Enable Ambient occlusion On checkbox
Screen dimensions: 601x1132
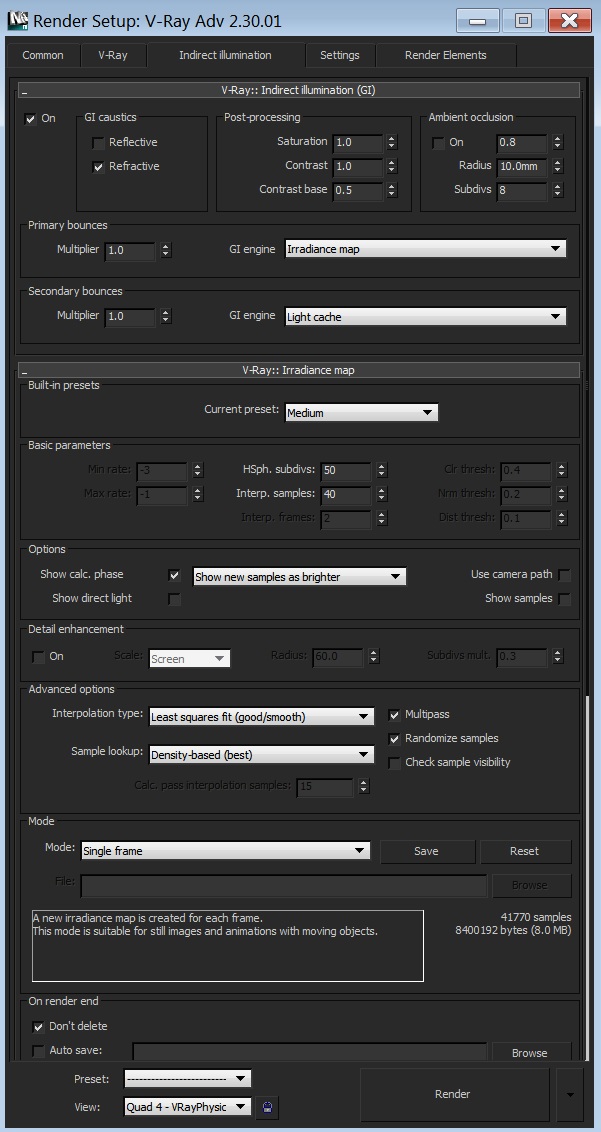[x=438, y=143]
